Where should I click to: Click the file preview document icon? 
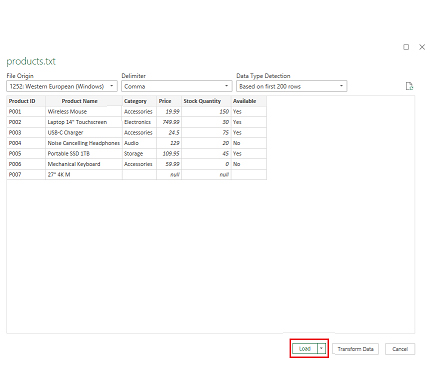click(409, 86)
